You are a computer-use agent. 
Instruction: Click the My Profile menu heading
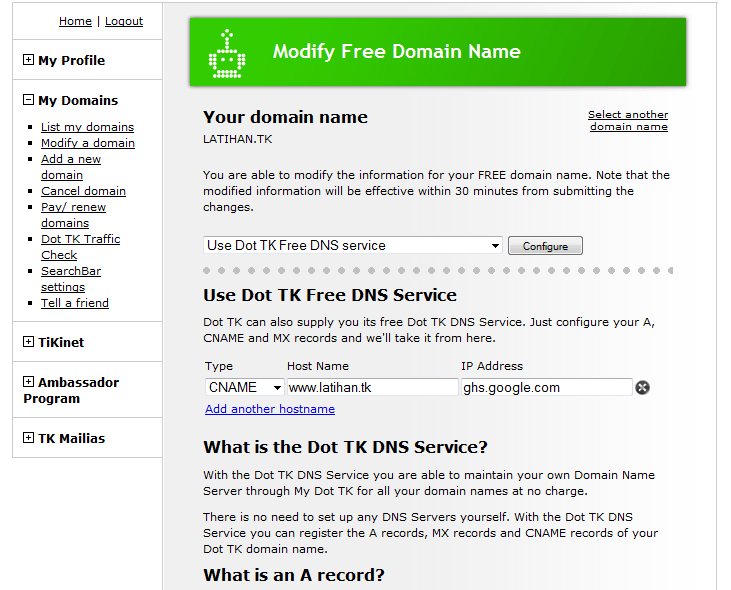tap(72, 60)
